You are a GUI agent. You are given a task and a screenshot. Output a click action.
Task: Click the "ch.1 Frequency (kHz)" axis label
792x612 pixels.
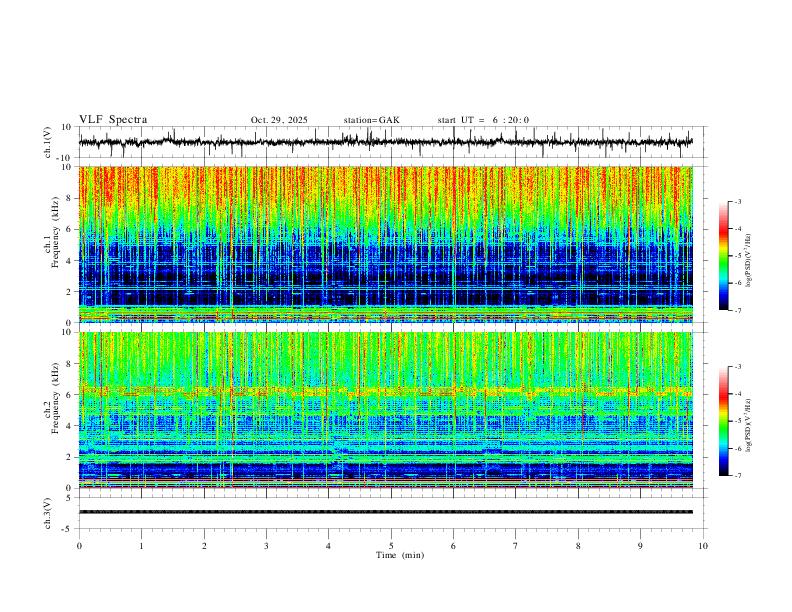(x=52, y=232)
